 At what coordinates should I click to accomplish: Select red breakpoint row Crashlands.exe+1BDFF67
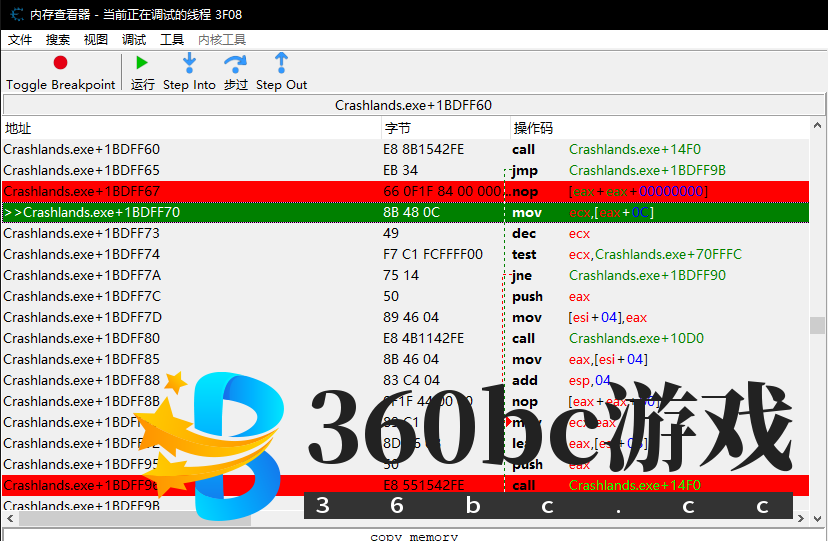406,192
